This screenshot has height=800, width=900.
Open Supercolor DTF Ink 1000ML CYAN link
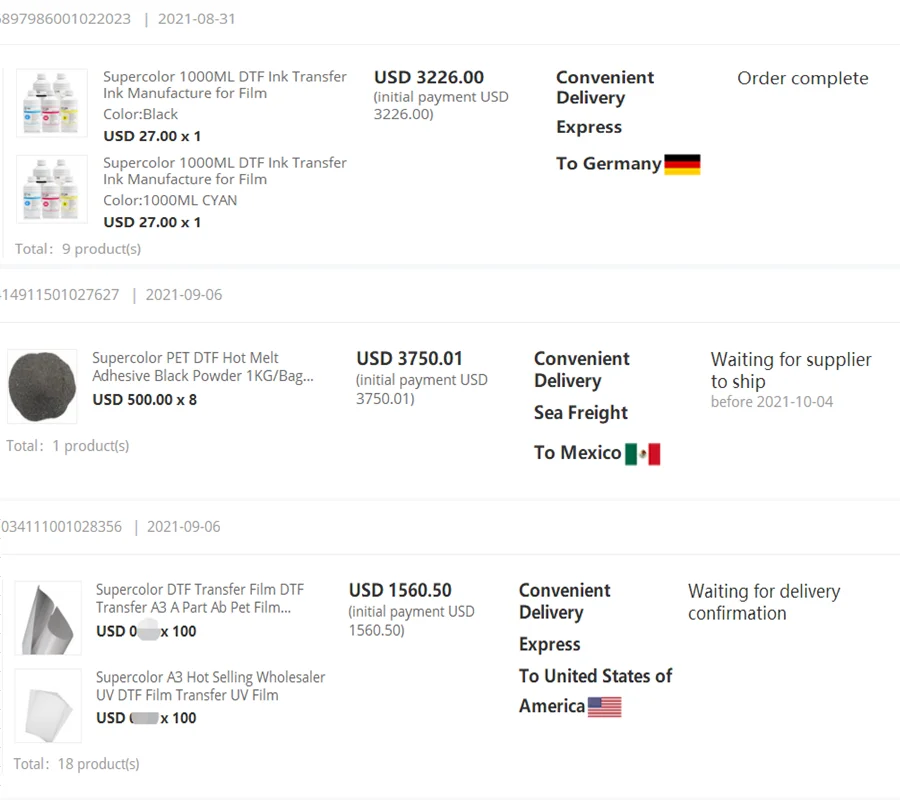click(225, 171)
